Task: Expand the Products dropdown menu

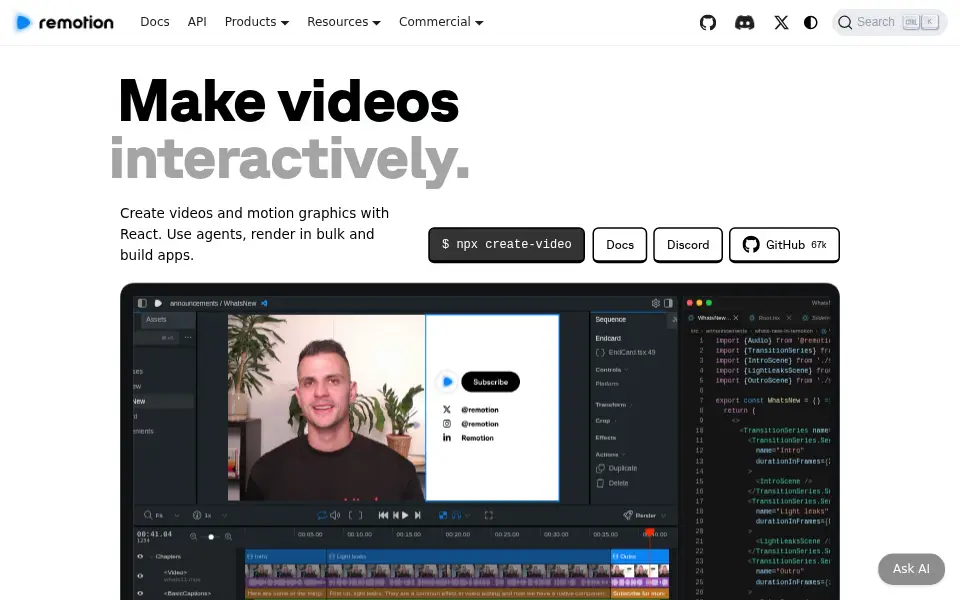Action: 257,22
